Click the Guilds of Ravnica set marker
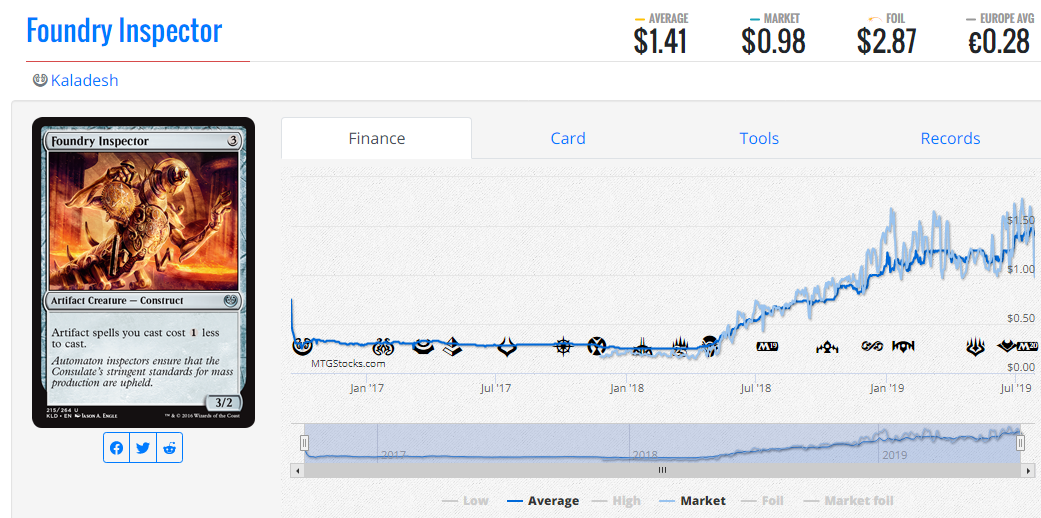The height and width of the screenshot is (518, 1041). click(x=827, y=346)
